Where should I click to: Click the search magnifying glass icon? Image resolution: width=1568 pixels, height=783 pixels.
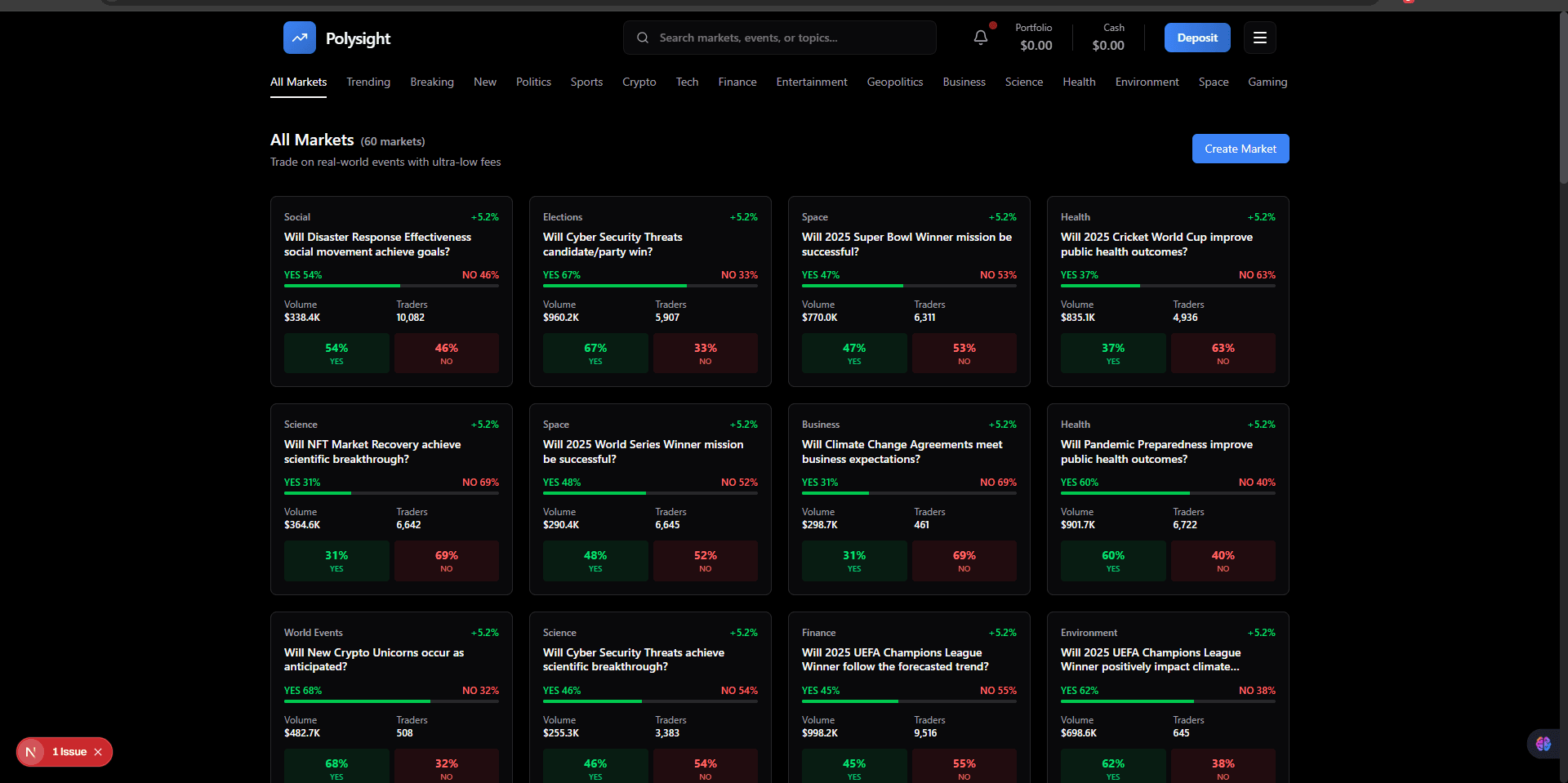(x=643, y=38)
